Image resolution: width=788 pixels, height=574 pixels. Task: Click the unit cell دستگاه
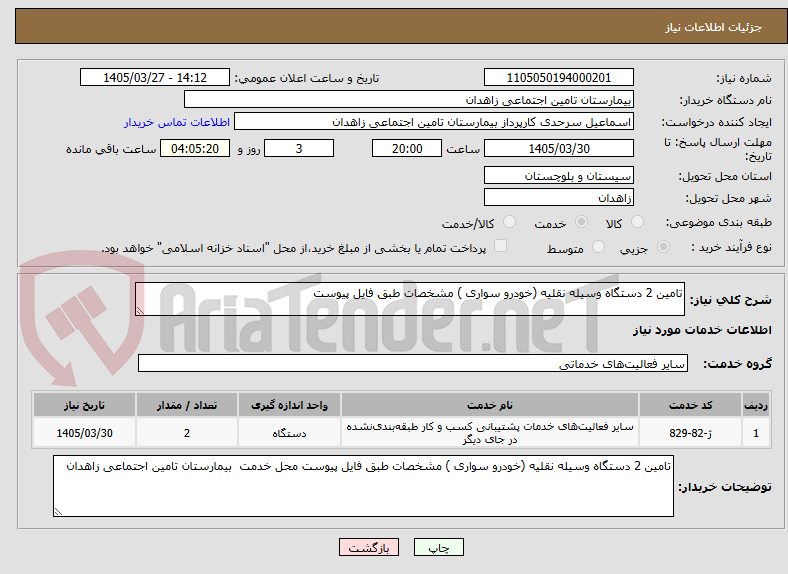[x=289, y=433]
